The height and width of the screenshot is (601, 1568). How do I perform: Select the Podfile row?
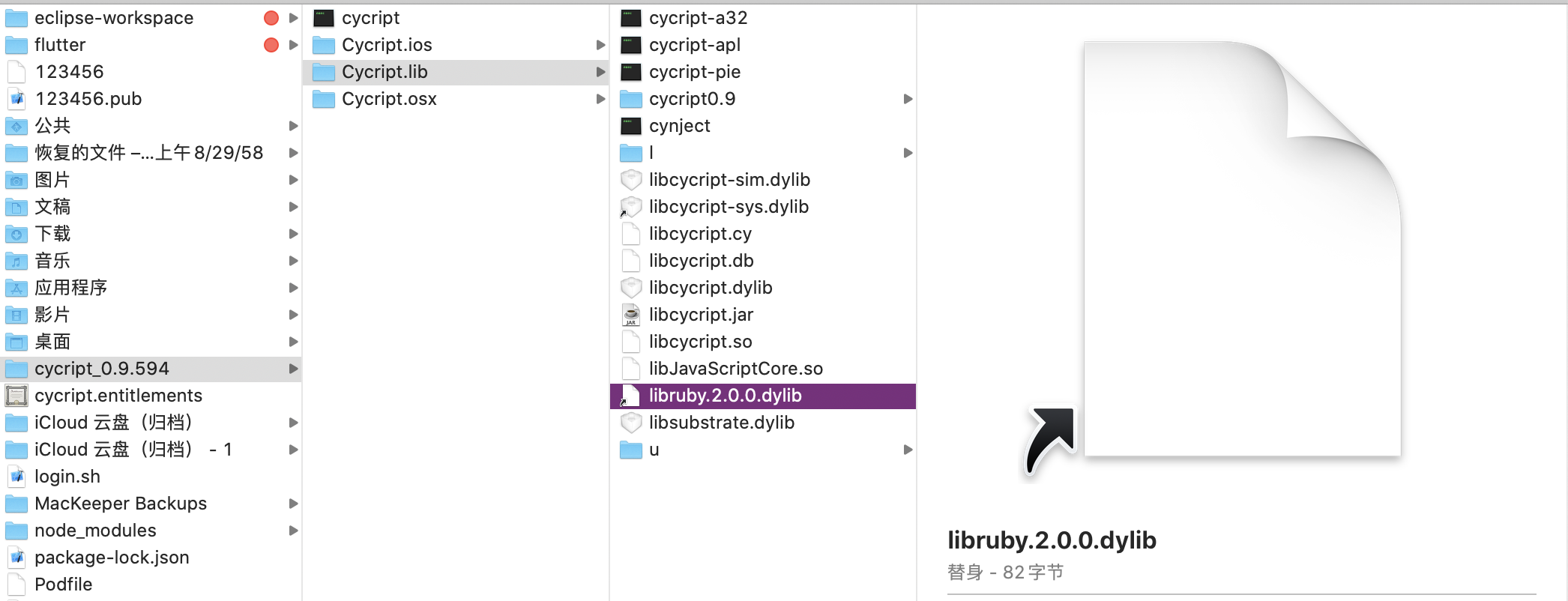(151, 585)
